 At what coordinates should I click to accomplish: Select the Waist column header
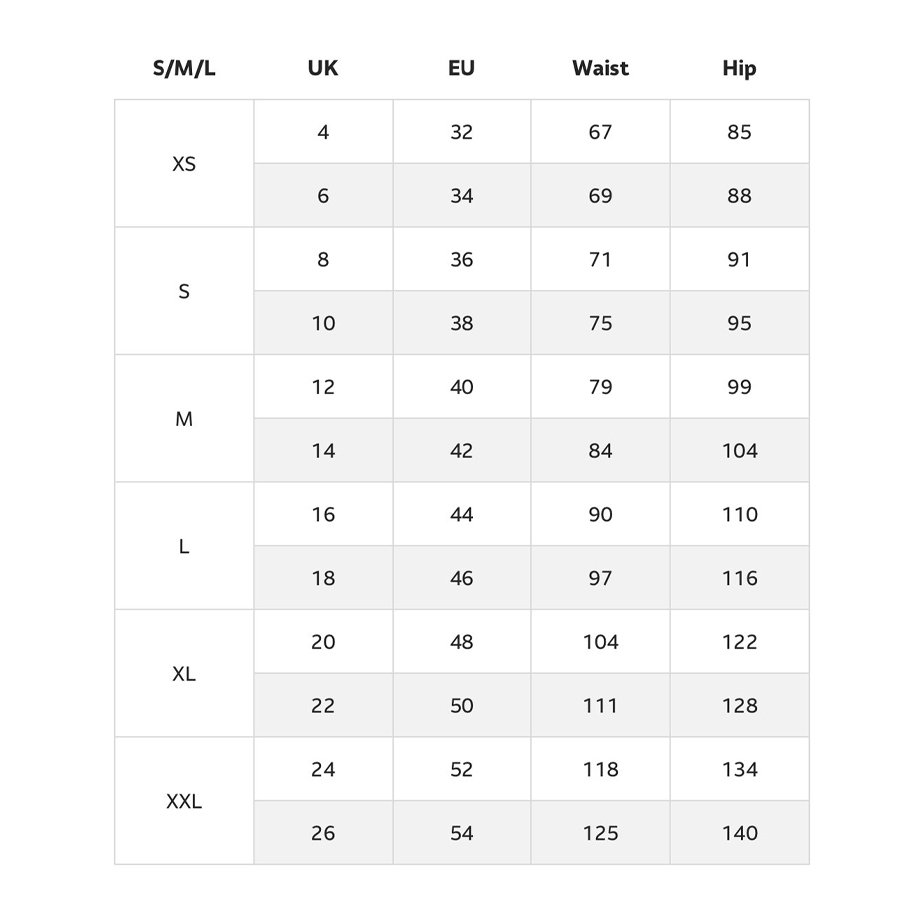[600, 69]
